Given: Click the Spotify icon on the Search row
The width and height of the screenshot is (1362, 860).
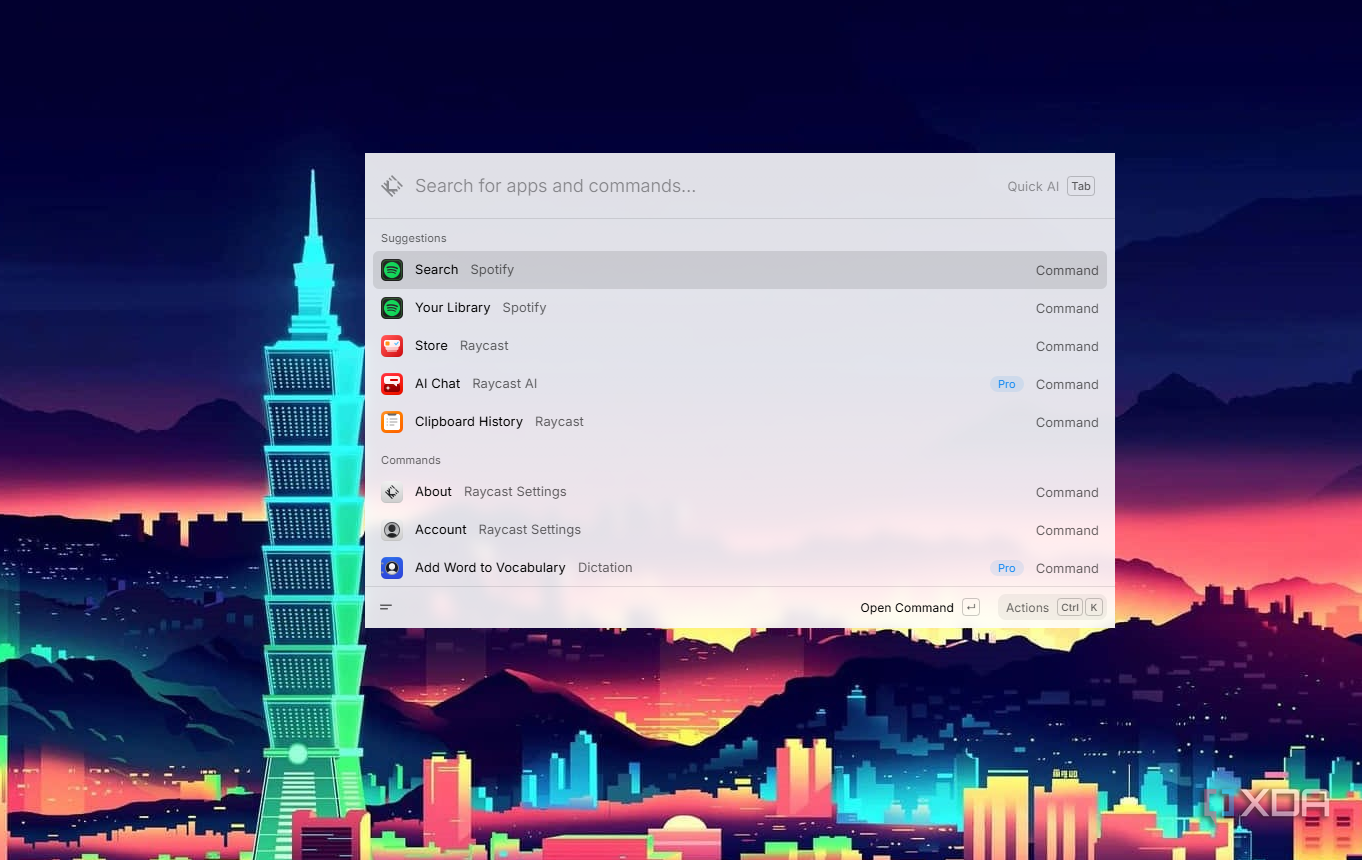Looking at the screenshot, I should click(x=392, y=270).
